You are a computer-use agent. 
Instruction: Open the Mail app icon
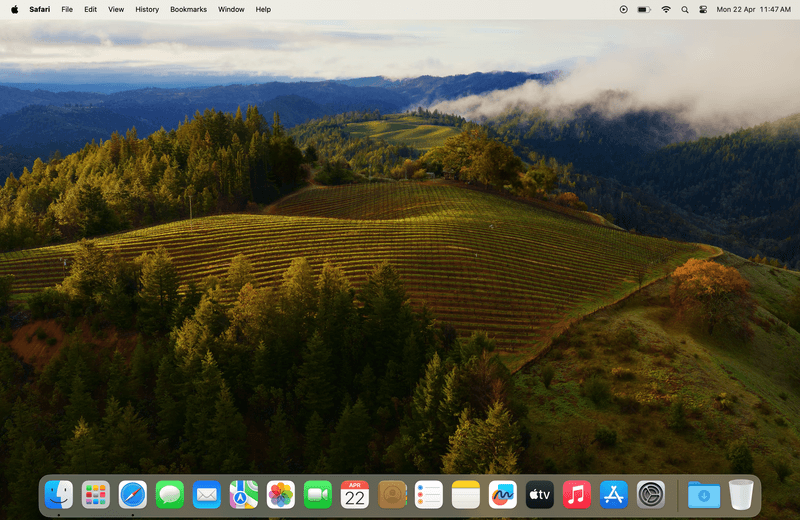(207, 494)
